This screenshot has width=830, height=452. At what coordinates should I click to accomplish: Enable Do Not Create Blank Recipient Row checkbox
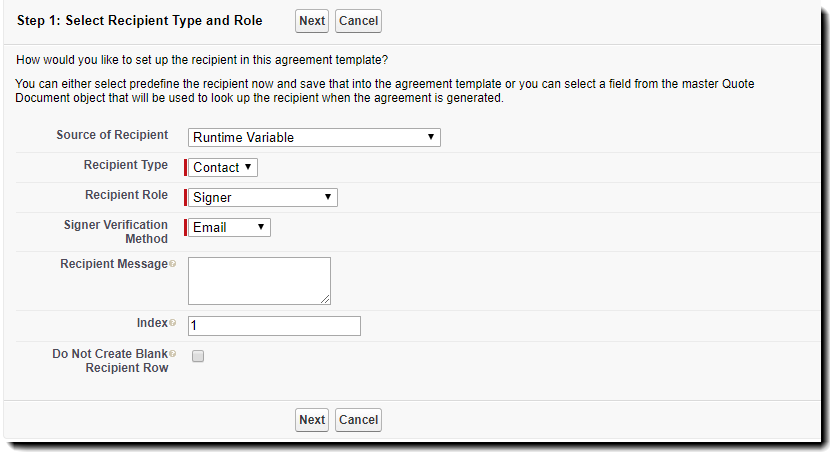198,355
